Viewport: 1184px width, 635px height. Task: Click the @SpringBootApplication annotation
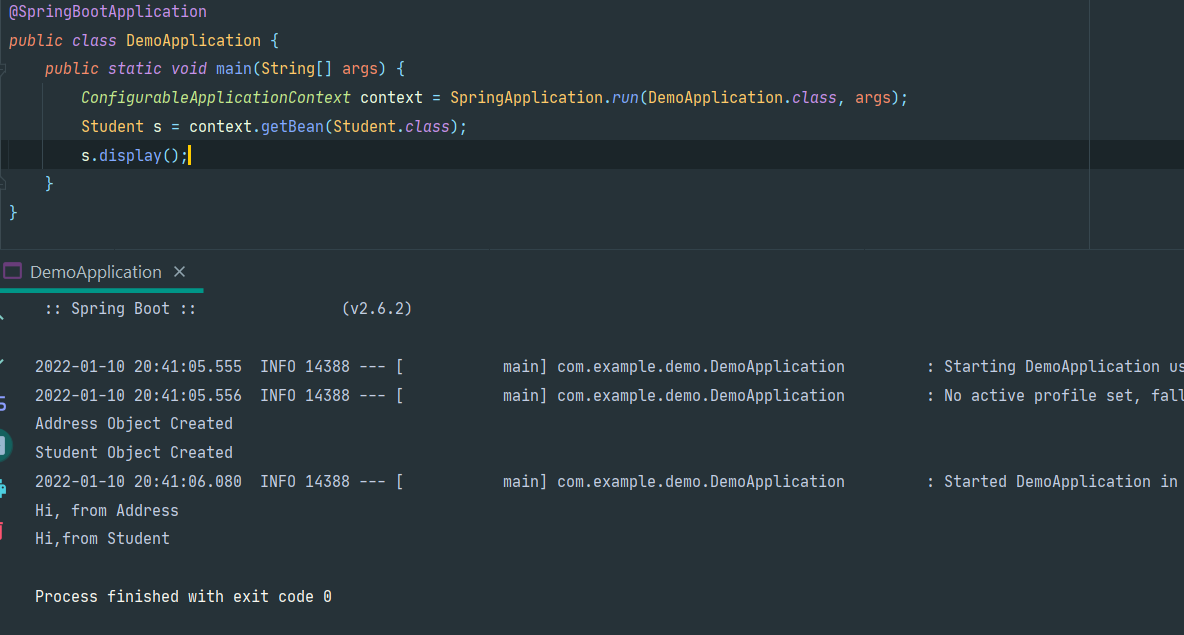(x=108, y=12)
